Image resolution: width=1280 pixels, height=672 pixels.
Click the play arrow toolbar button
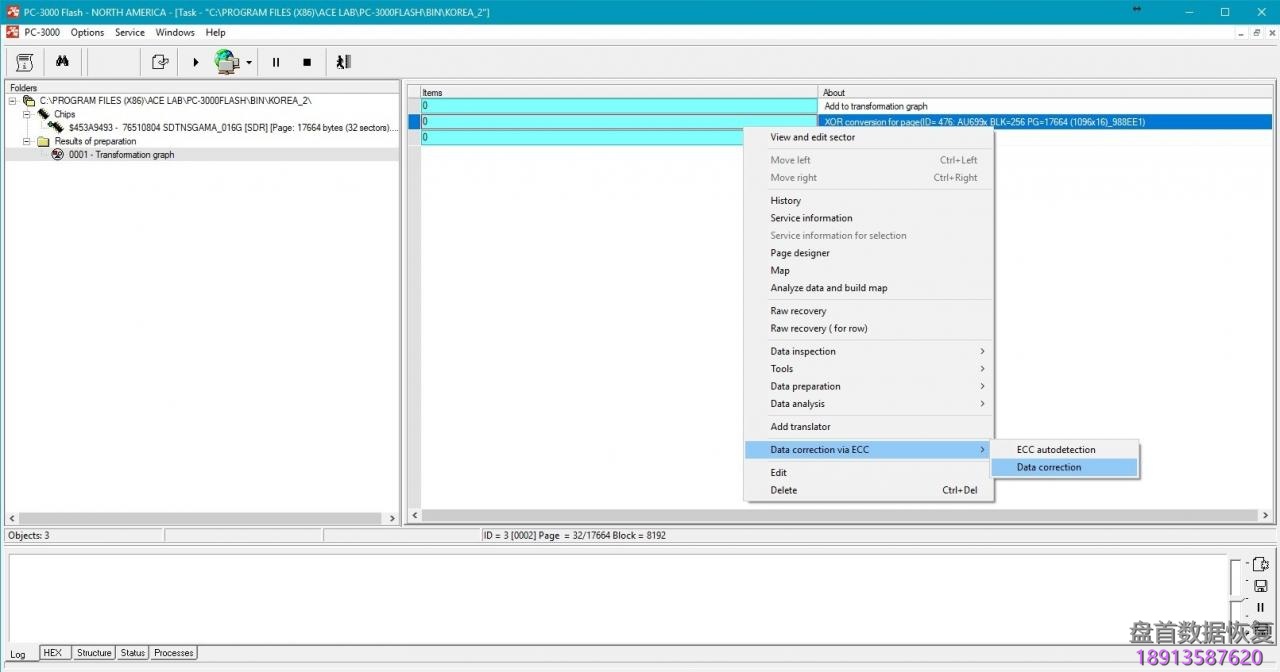tap(196, 62)
